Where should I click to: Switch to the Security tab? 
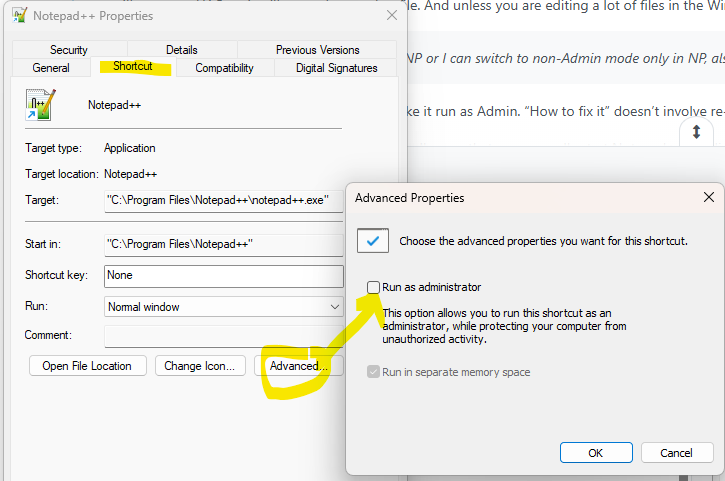pos(69,50)
